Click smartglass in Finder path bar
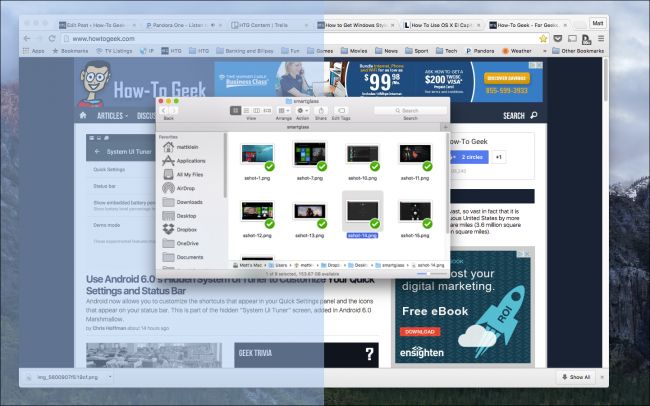Viewport: 650px width, 406px height. (390, 265)
